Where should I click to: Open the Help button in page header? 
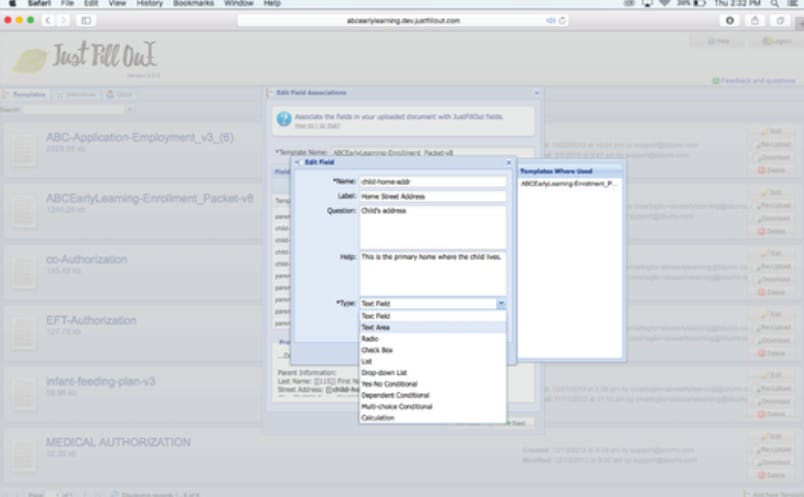pyautogui.click(x=719, y=41)
